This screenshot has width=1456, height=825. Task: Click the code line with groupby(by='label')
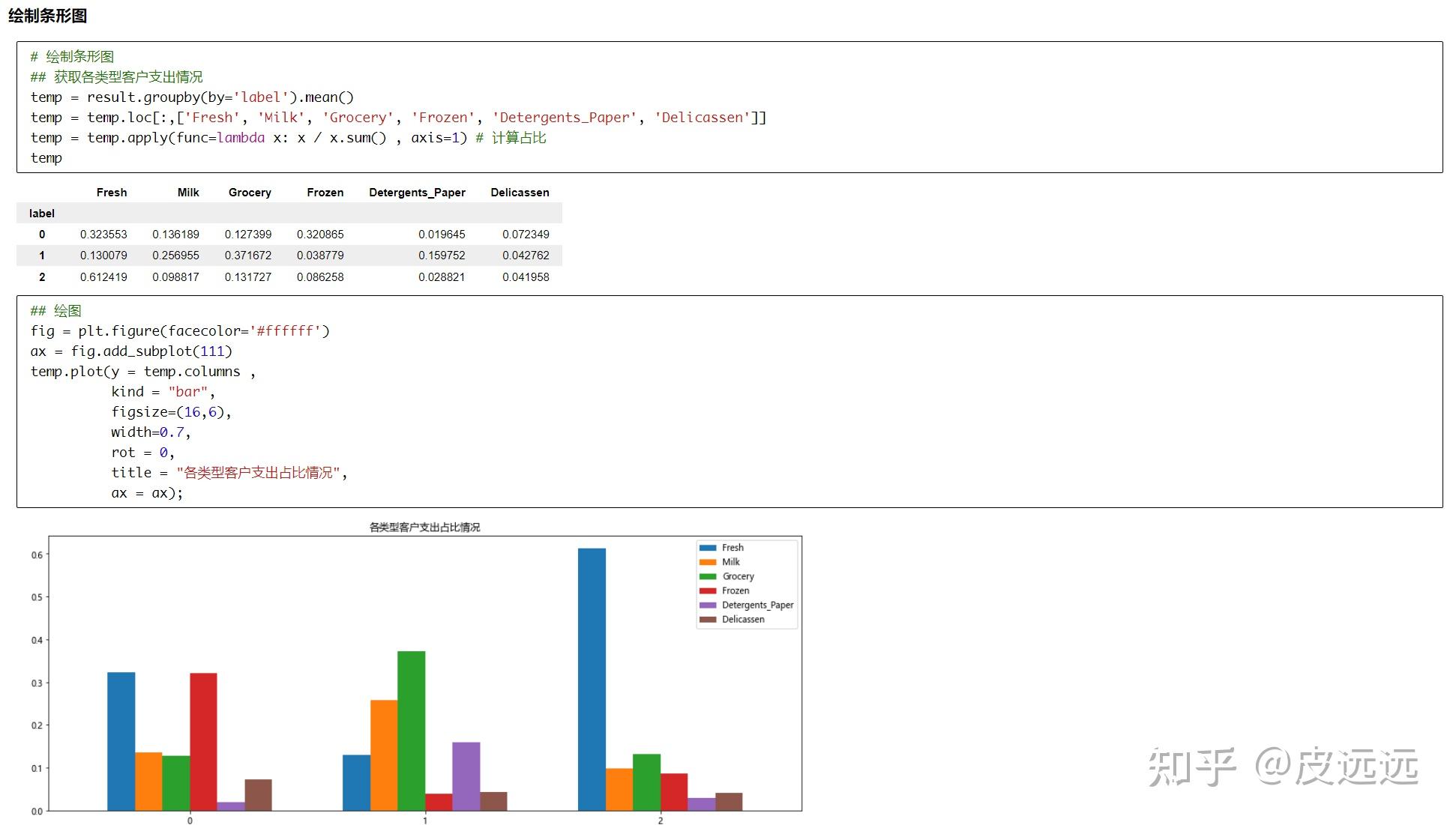coord(192,97)
